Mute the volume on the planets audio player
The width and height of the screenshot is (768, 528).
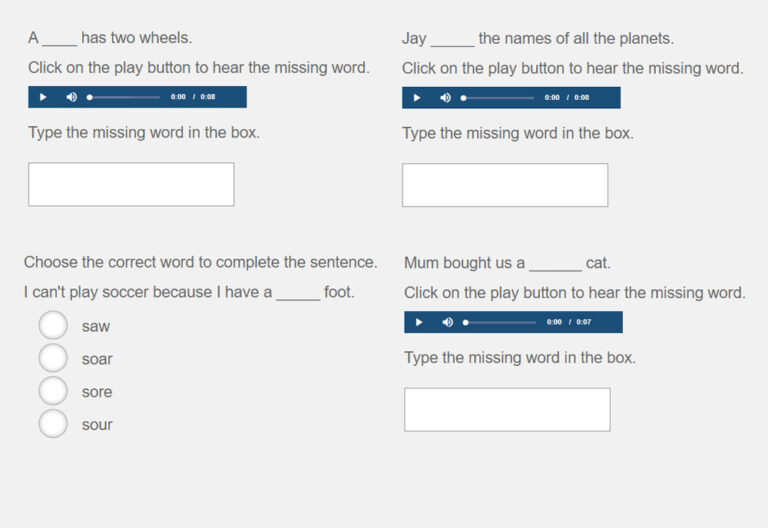(445, 98)
